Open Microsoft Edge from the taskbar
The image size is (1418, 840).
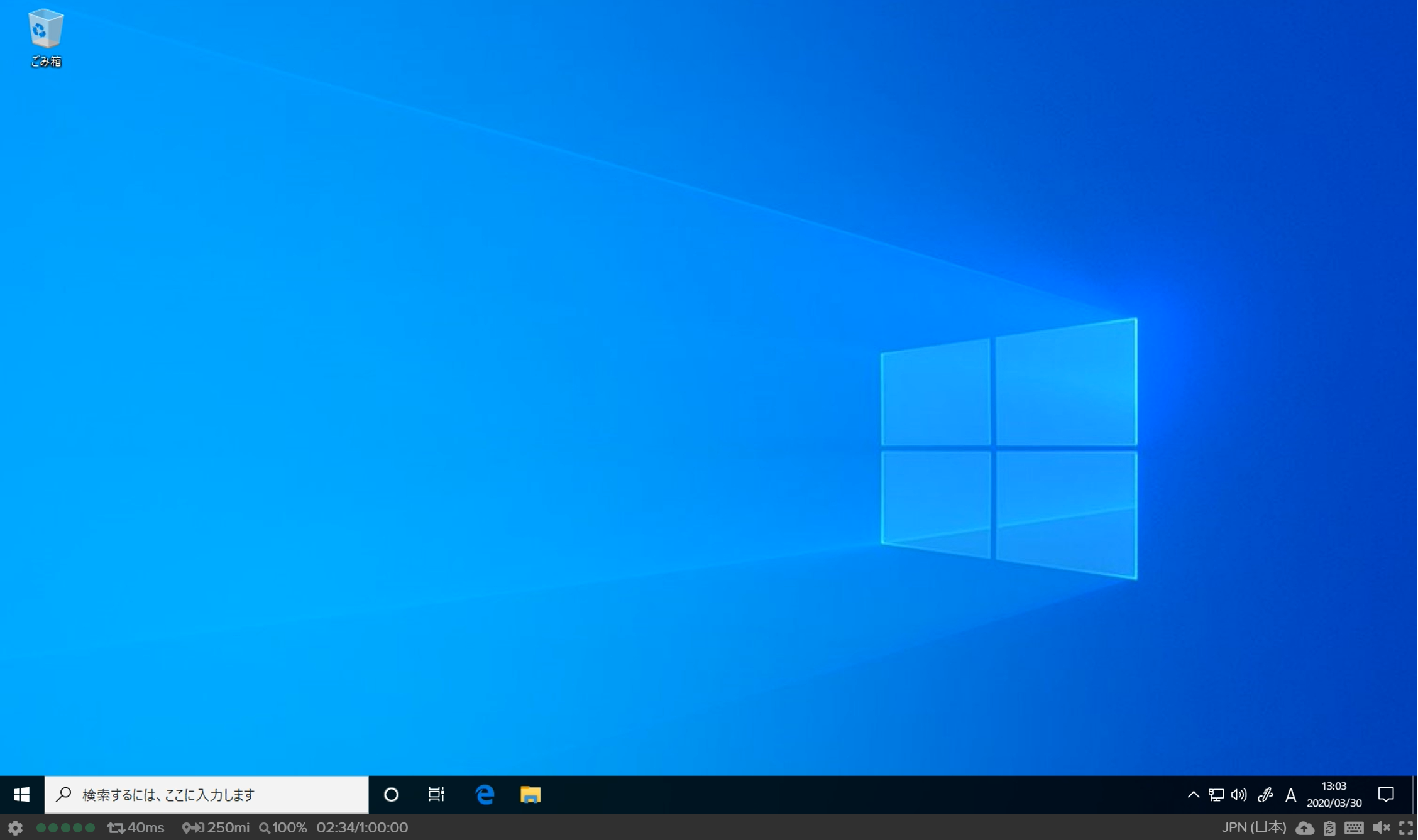click(485, 795)
